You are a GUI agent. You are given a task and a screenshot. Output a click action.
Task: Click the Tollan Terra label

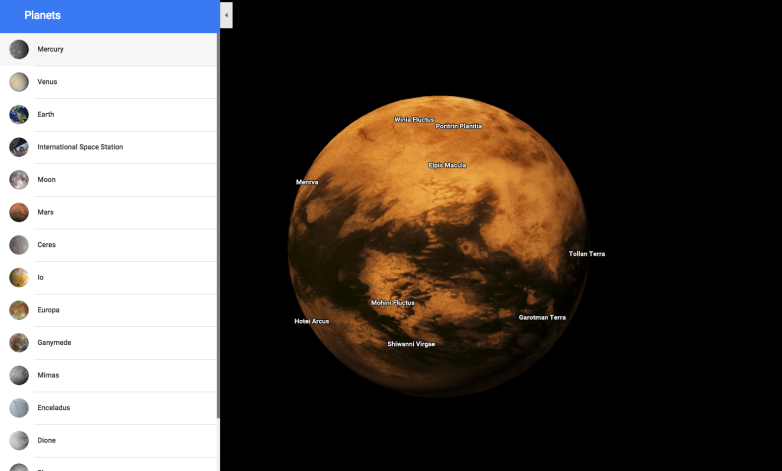pos(586,254)
